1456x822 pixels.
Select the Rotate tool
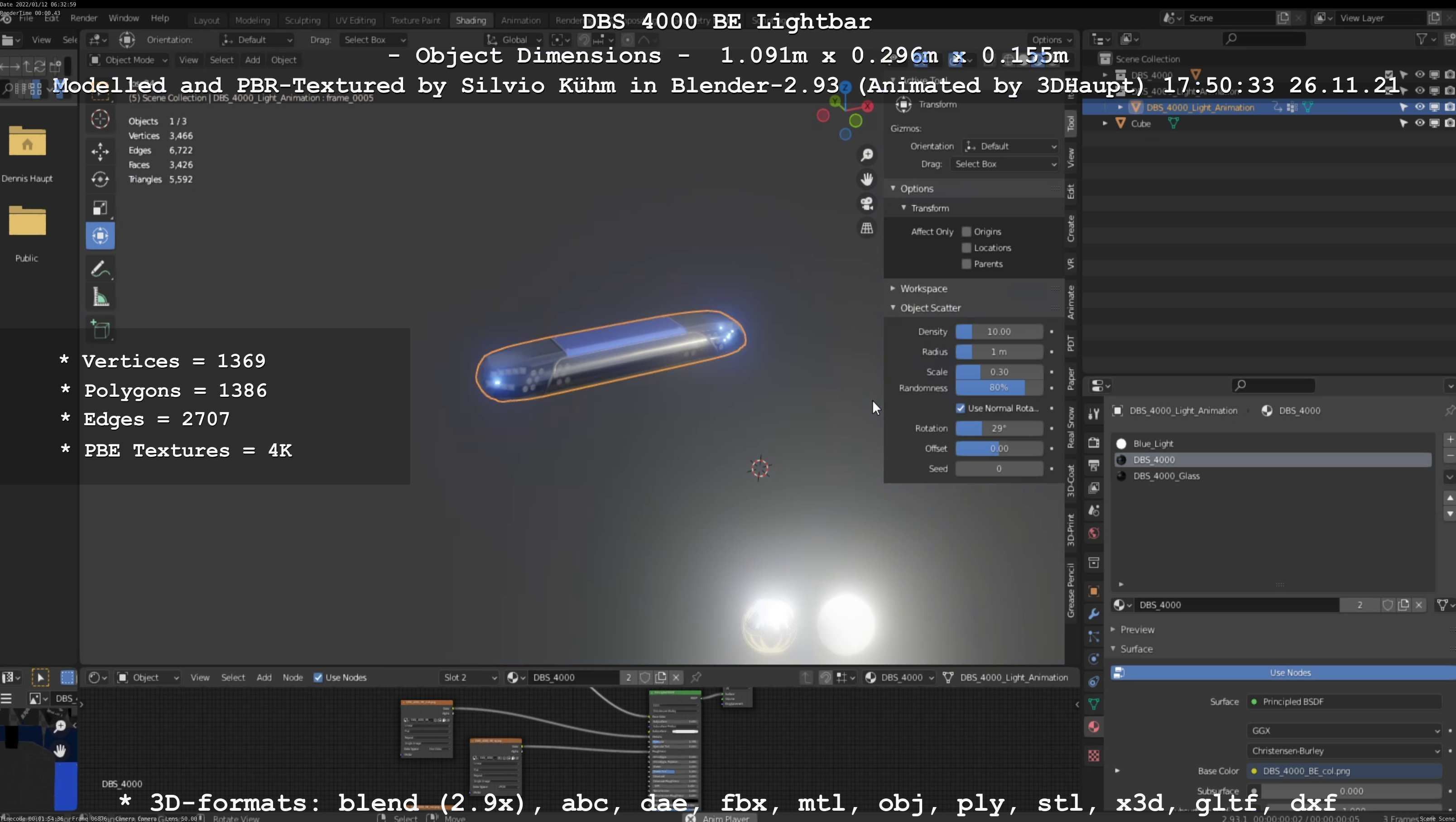pos(100,179)
